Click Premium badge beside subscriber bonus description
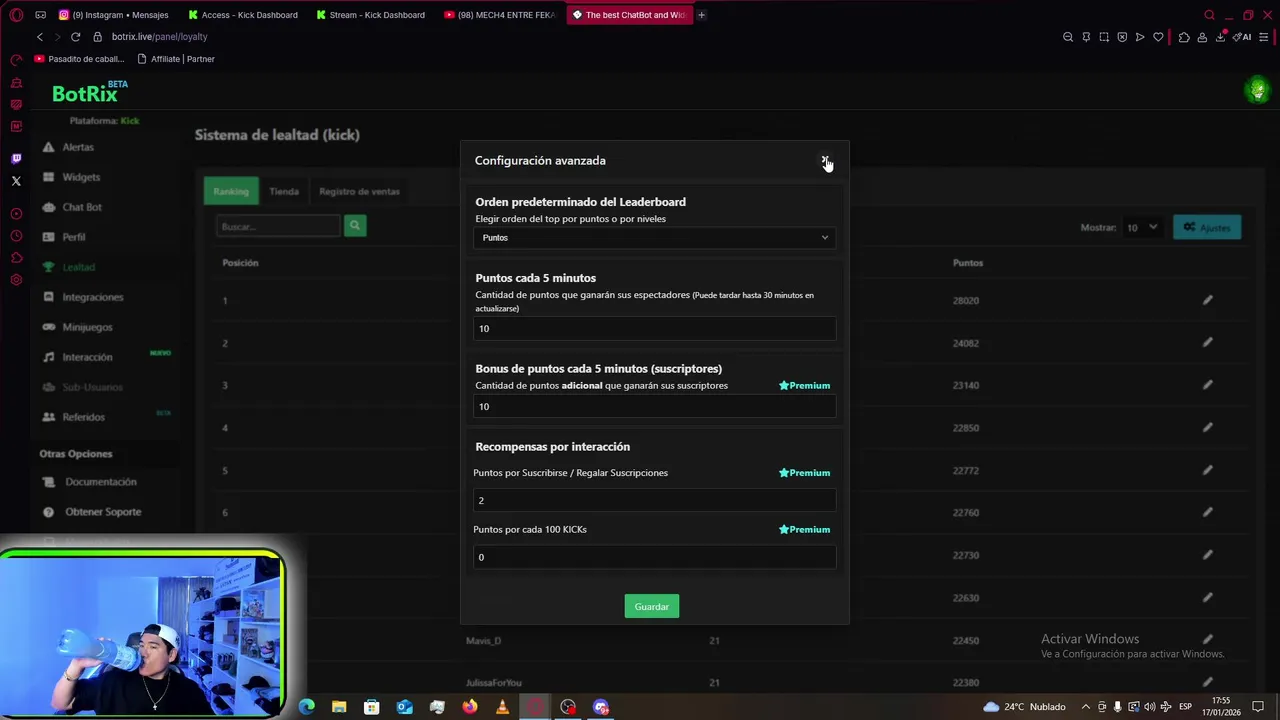 pos(805,386)
